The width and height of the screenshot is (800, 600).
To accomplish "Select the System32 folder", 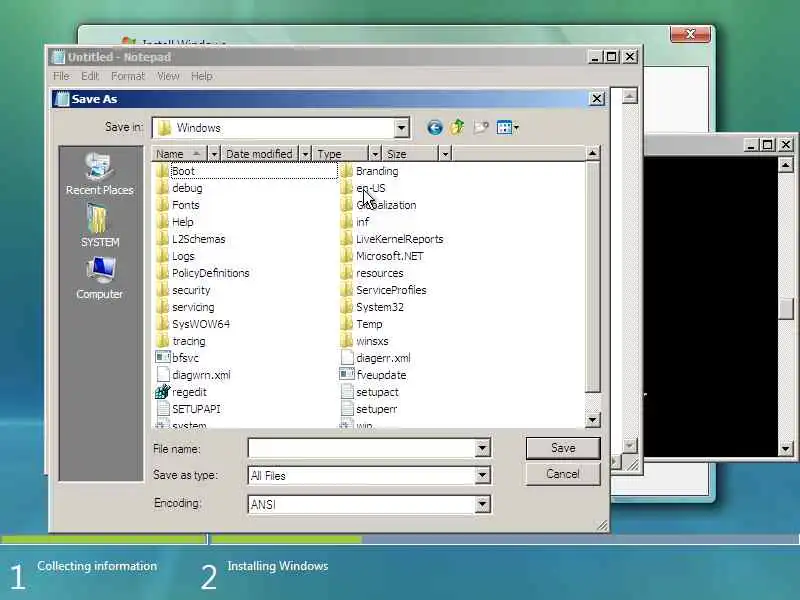I will [372, 307].
